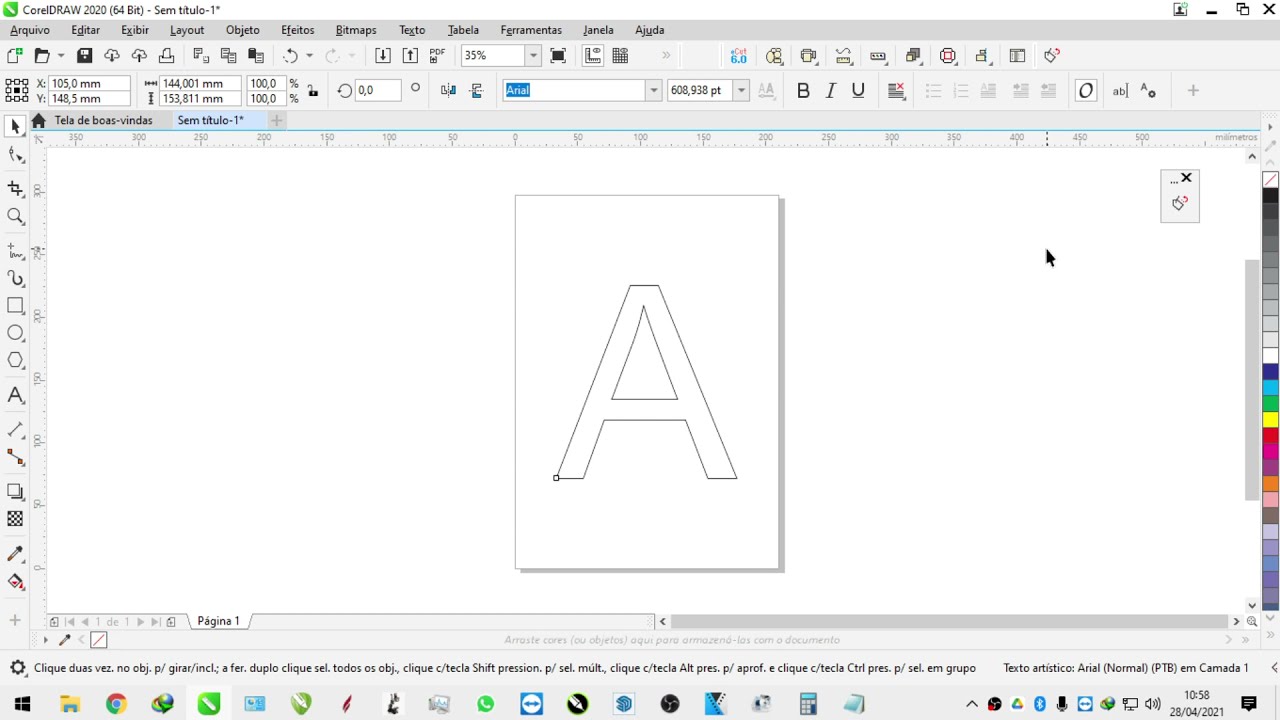Save the document with the floppy icon
The height and width of the screenshot is (720, 1280).
[85, 56]
